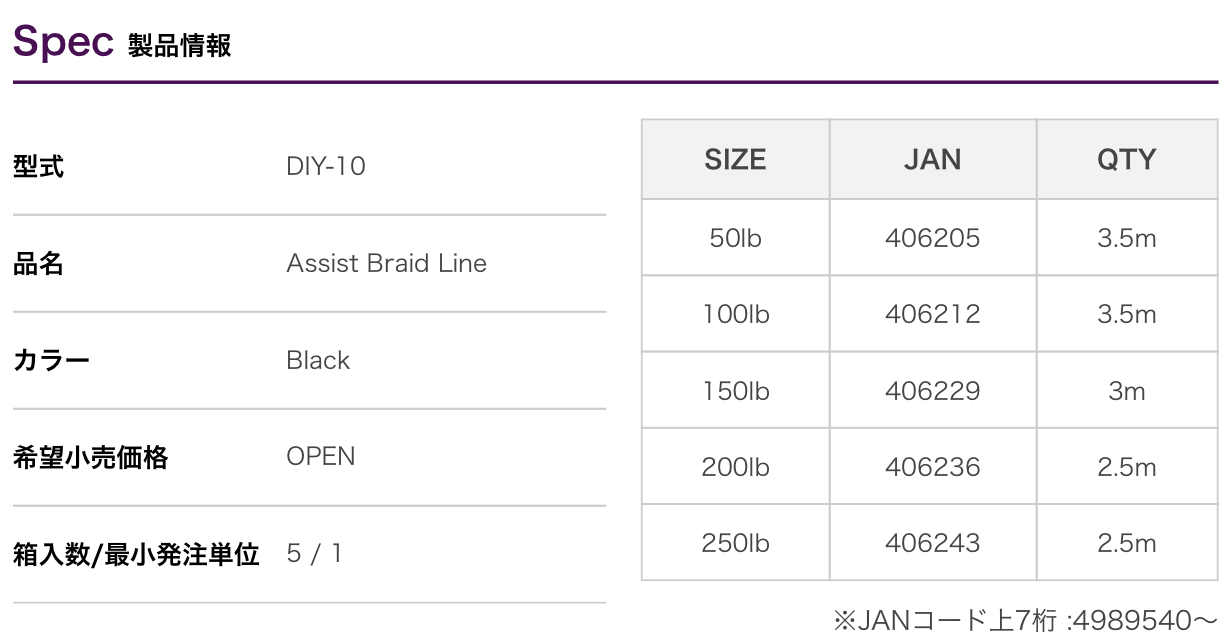Click the DIY-10 model value
1222x644 pixels.
pyautogui.click(x=326, y=166)
